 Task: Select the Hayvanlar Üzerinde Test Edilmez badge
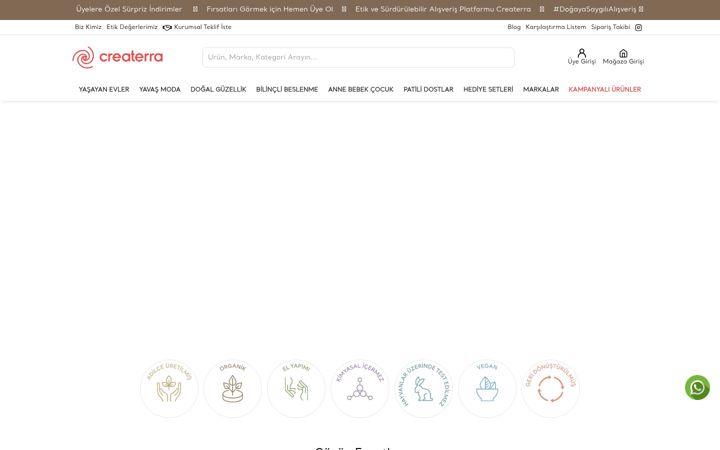[x=423, y=388]
